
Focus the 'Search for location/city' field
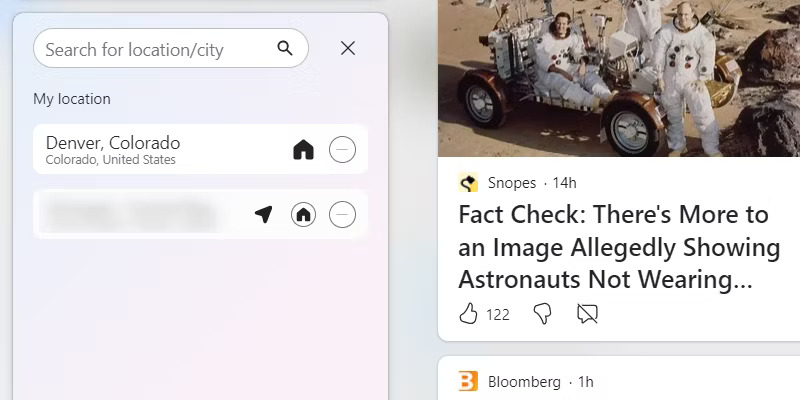pyautogui.click(x=150, y=49)
